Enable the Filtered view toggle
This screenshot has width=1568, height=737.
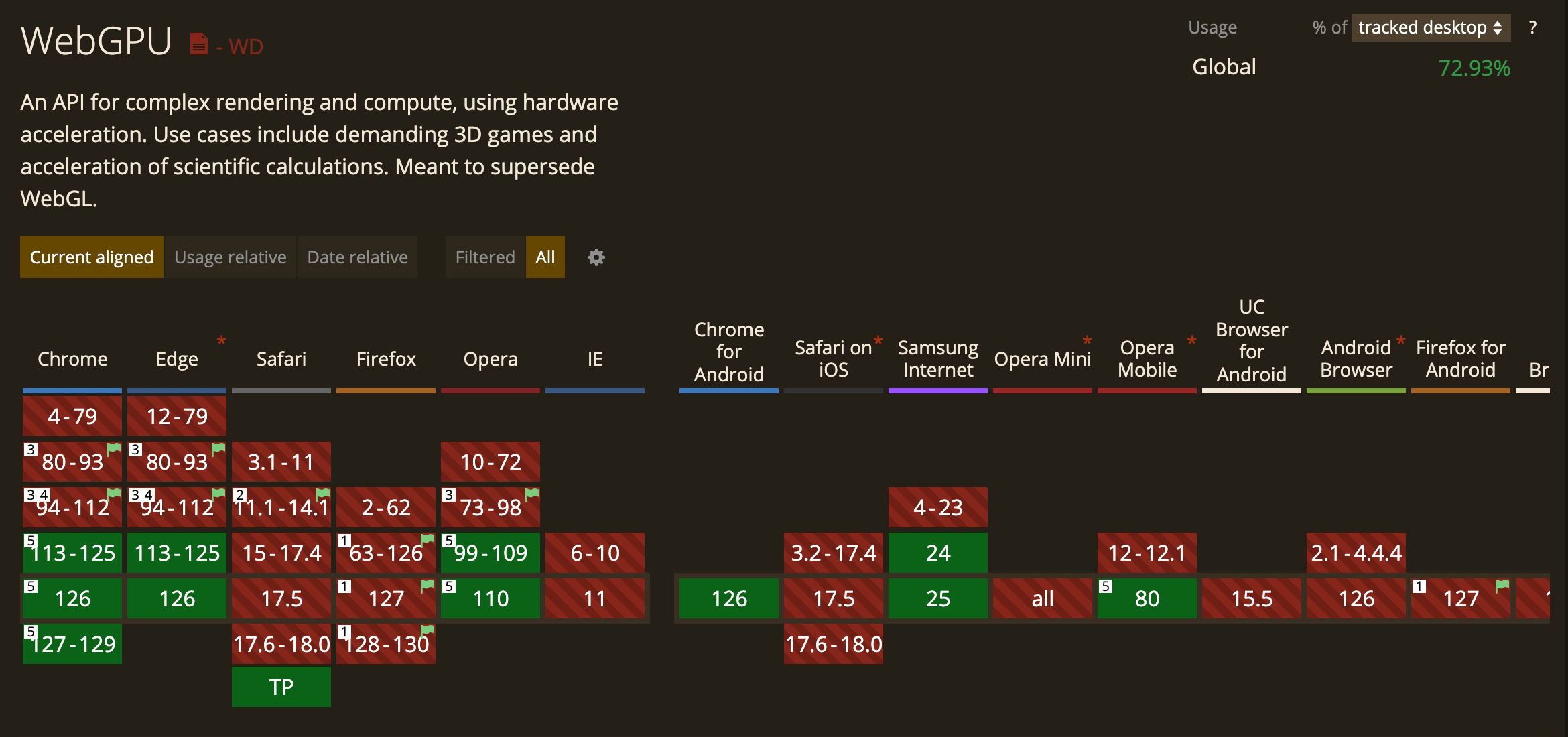coord(484,257)
